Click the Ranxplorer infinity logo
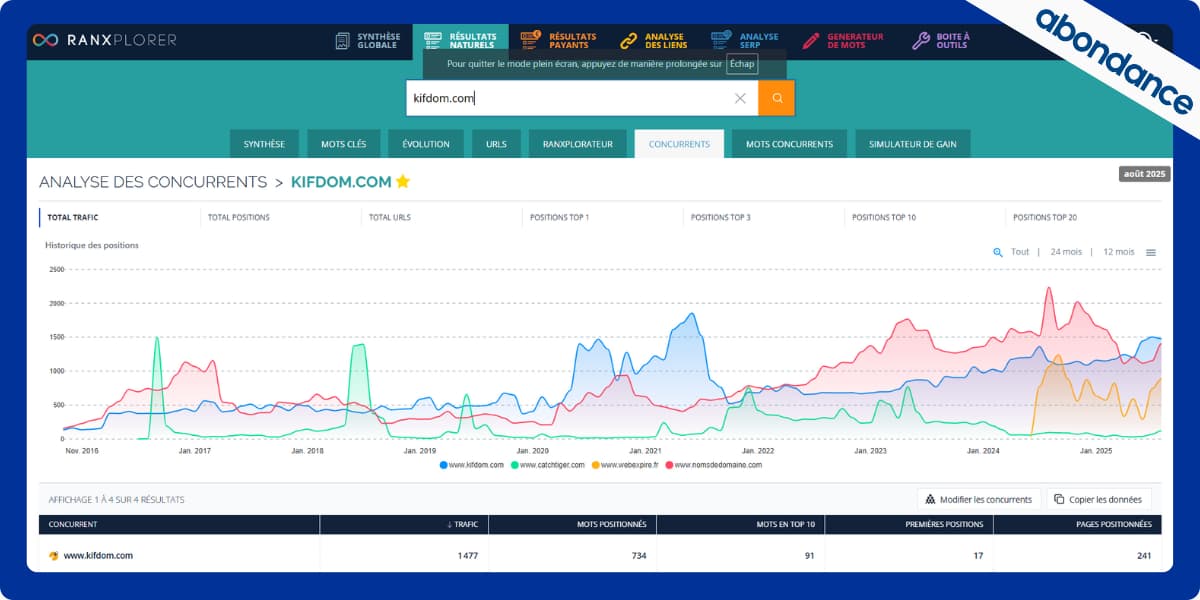 click(44, 40)
